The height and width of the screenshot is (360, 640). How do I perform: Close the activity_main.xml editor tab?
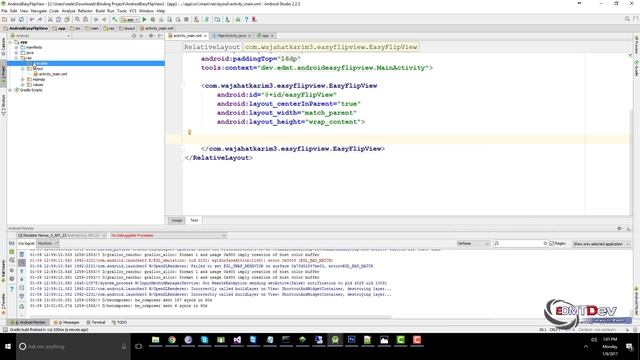pyautogui.click(x=205, y=36)
